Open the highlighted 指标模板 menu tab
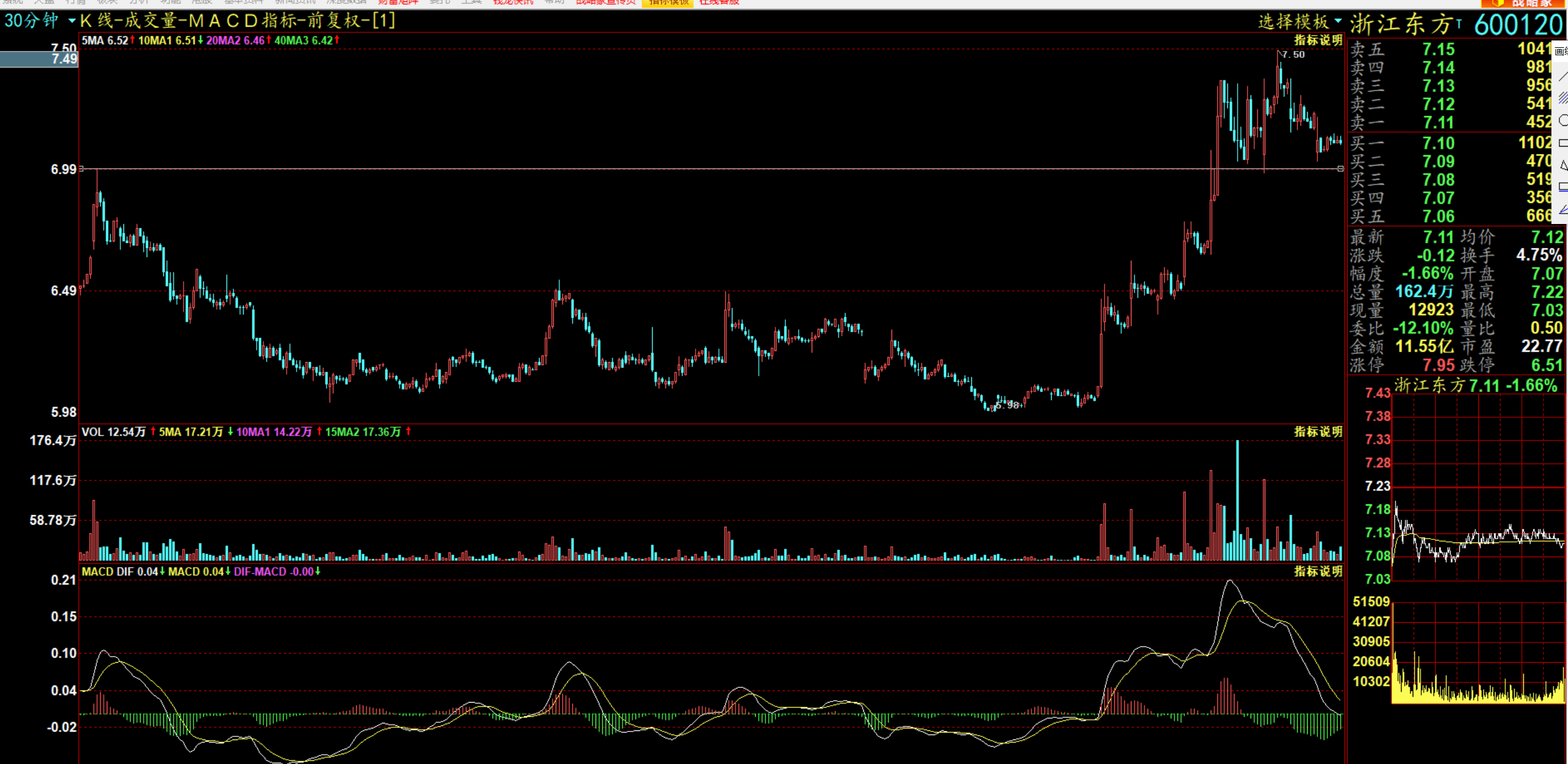The height and width of the screenshot is (764, 1568). pyautogui.click(x=667, y=2)
